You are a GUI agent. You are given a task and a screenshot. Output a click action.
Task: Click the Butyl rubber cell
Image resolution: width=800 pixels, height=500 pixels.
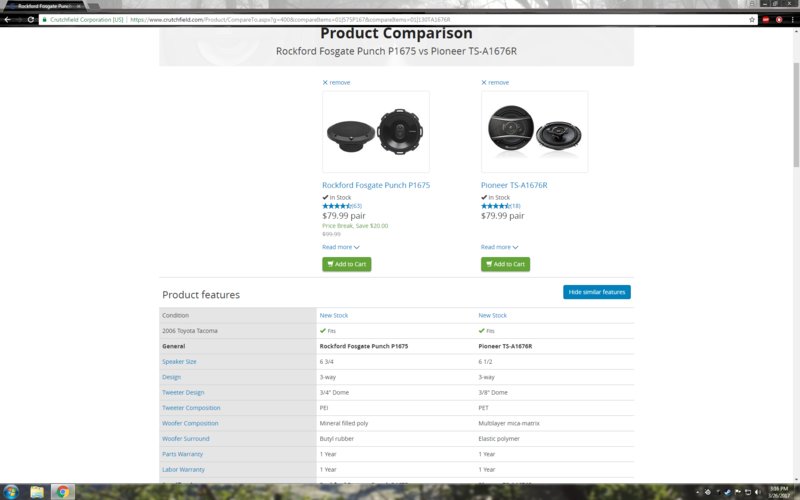point(337,438)
